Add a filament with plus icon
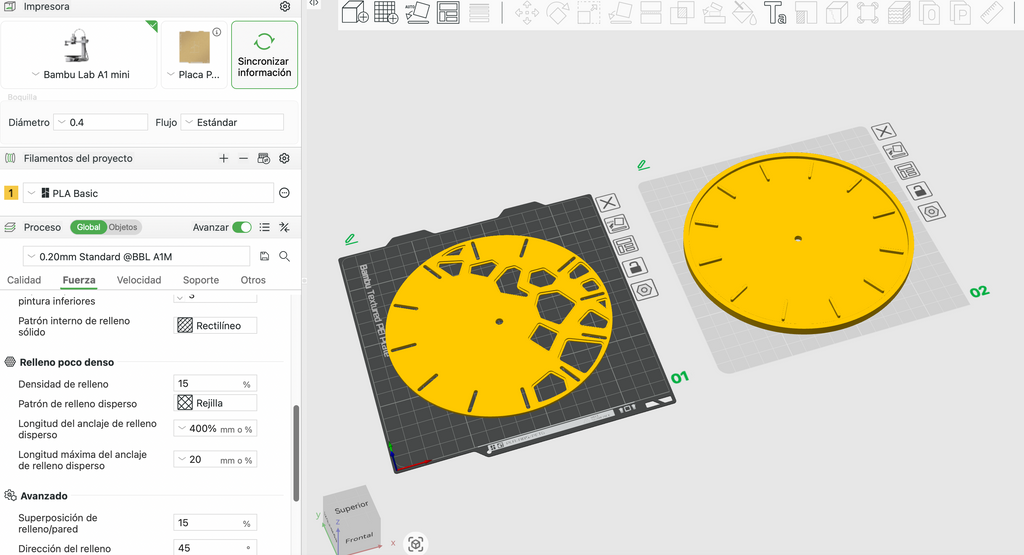 [x=223, y=158]
